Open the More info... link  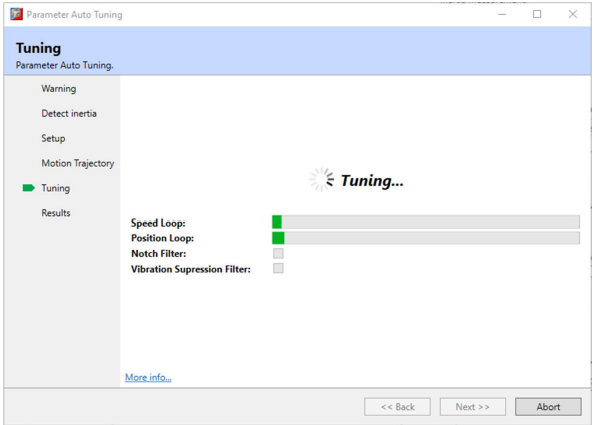pos(148,377)
